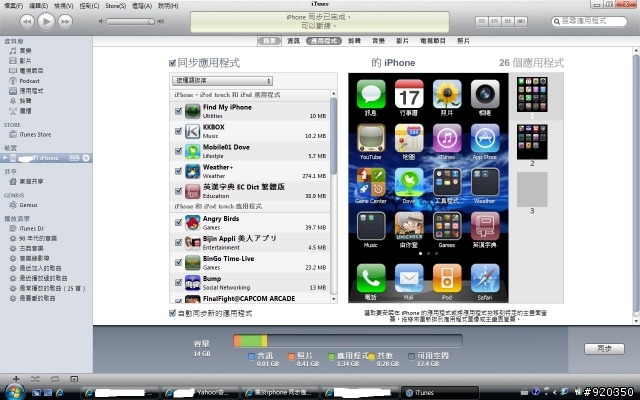Viewport: 640px width, 400px height.
Task: Uncheck the Mobile01 Dove app checkbox
Action: [178, 151]
